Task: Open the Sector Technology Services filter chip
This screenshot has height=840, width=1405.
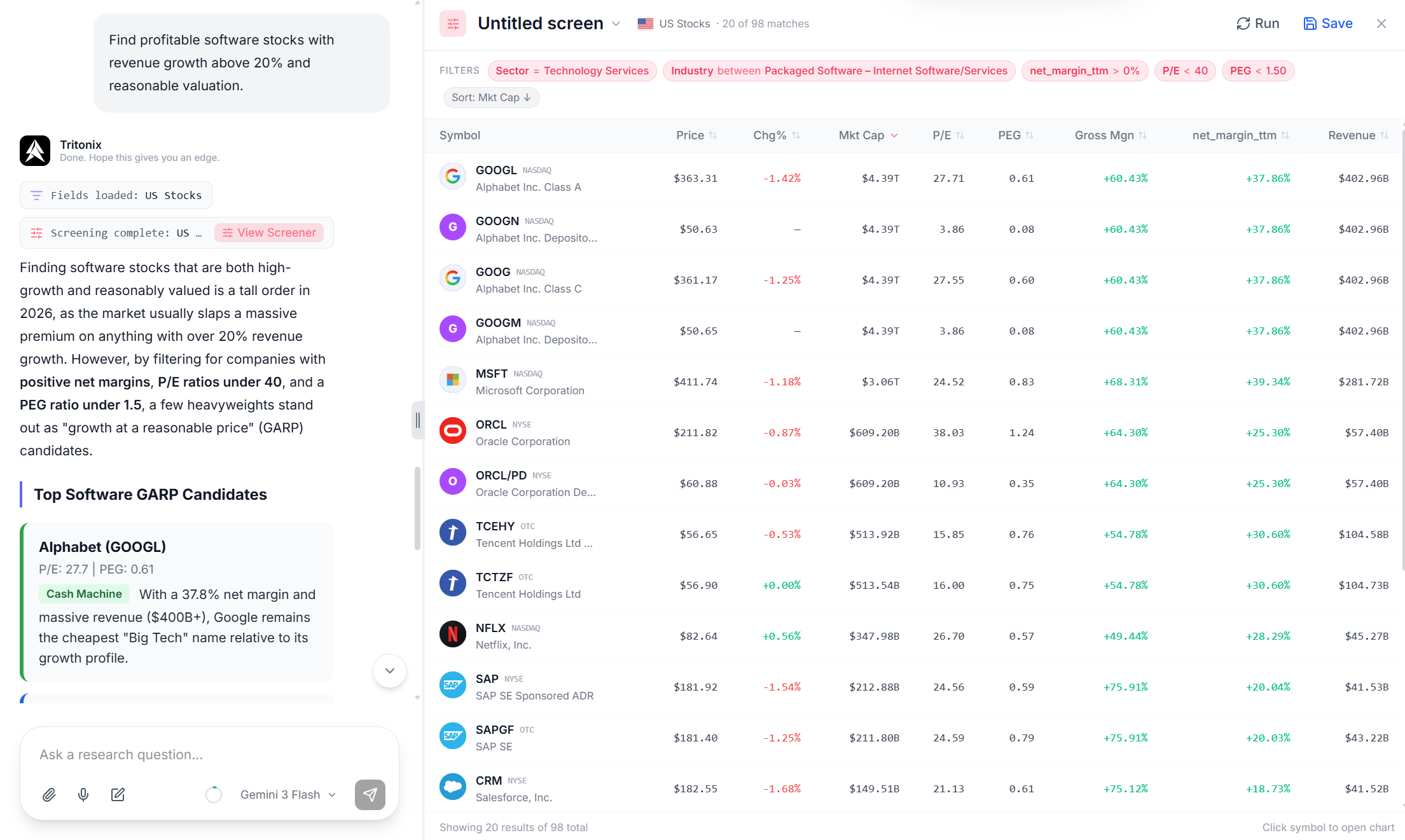Action: 572,71
